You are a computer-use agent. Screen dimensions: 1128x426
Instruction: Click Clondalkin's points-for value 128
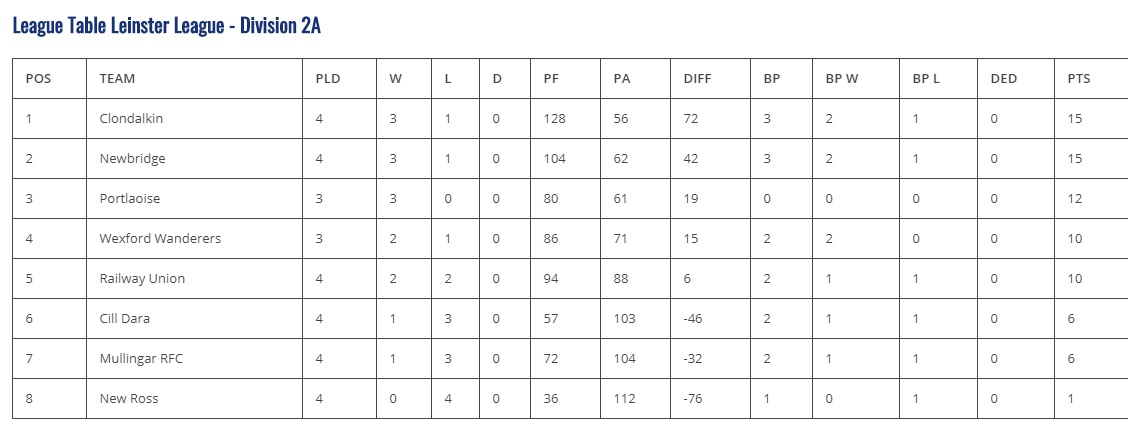(554, 119)
